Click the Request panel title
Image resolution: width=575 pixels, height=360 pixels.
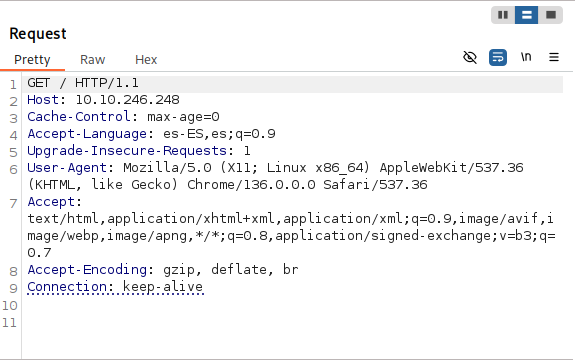38,34
